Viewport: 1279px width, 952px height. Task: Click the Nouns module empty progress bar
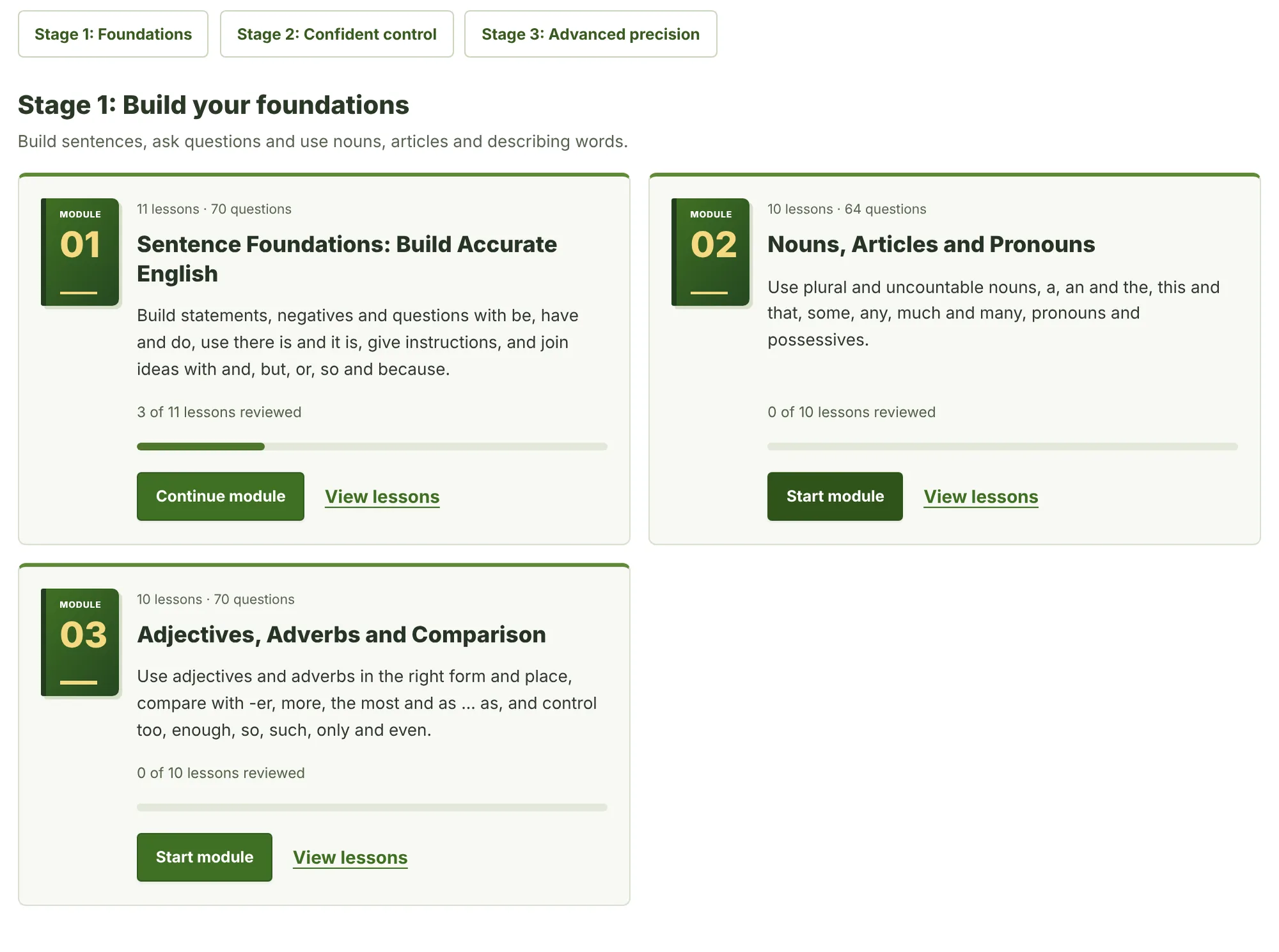tap(1003, 446)
